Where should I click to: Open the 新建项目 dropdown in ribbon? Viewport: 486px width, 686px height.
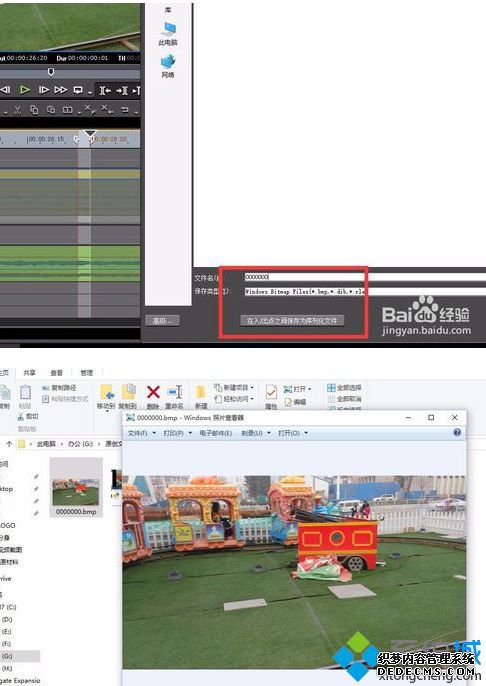click(x=234, y=388)
